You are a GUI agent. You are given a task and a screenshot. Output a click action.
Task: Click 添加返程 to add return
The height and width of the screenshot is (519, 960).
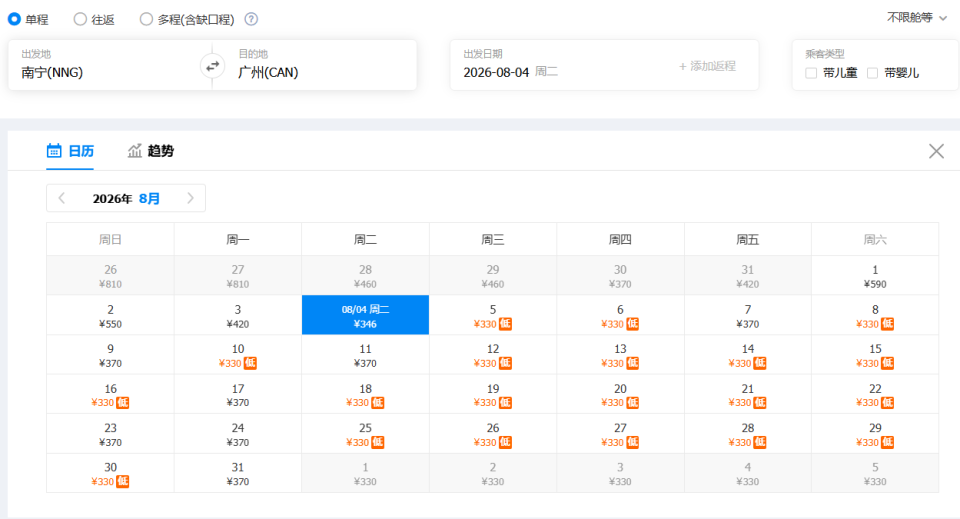pyautogui.click(x=707, y=66)
